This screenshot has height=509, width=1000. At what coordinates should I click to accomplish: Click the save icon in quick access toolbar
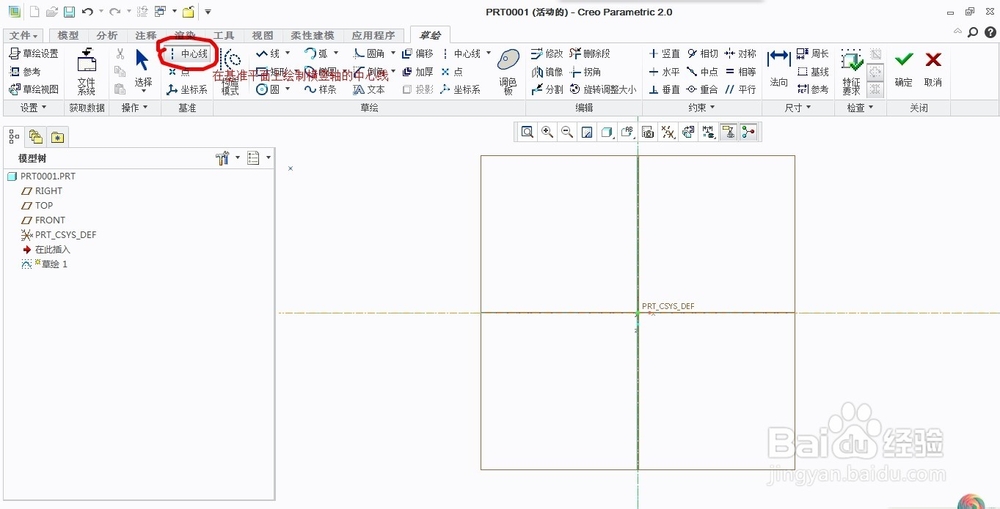coord(70,12)
